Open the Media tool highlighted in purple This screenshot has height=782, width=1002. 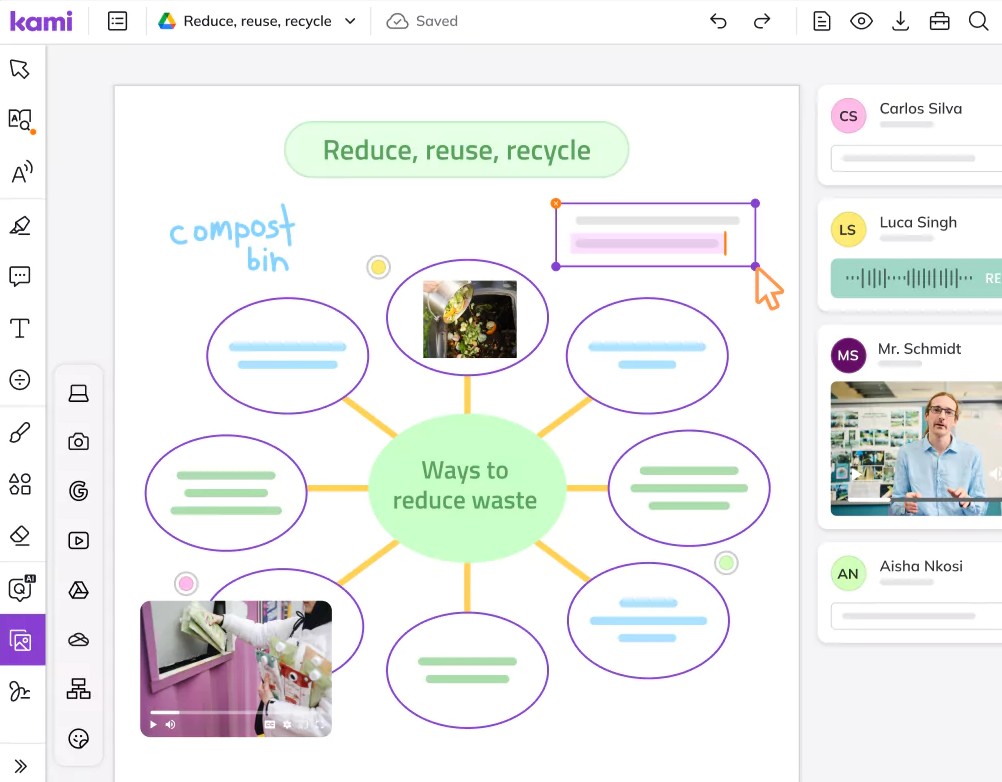[21, 640]
